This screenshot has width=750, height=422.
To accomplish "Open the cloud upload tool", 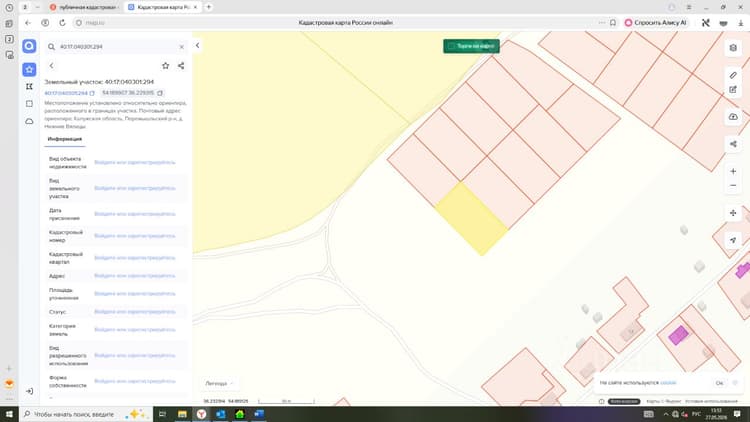I will pos(733,117).
